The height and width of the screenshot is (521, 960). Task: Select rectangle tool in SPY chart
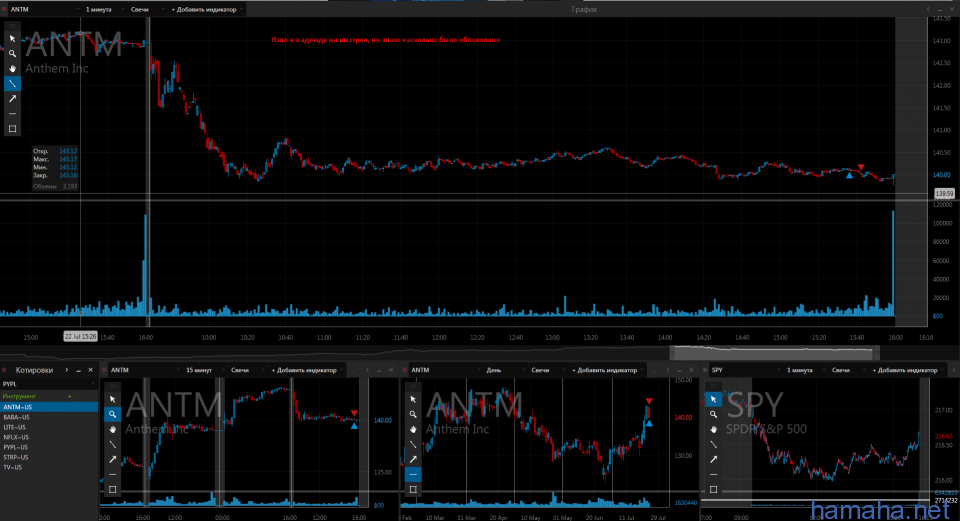click(x=713, y=489)
